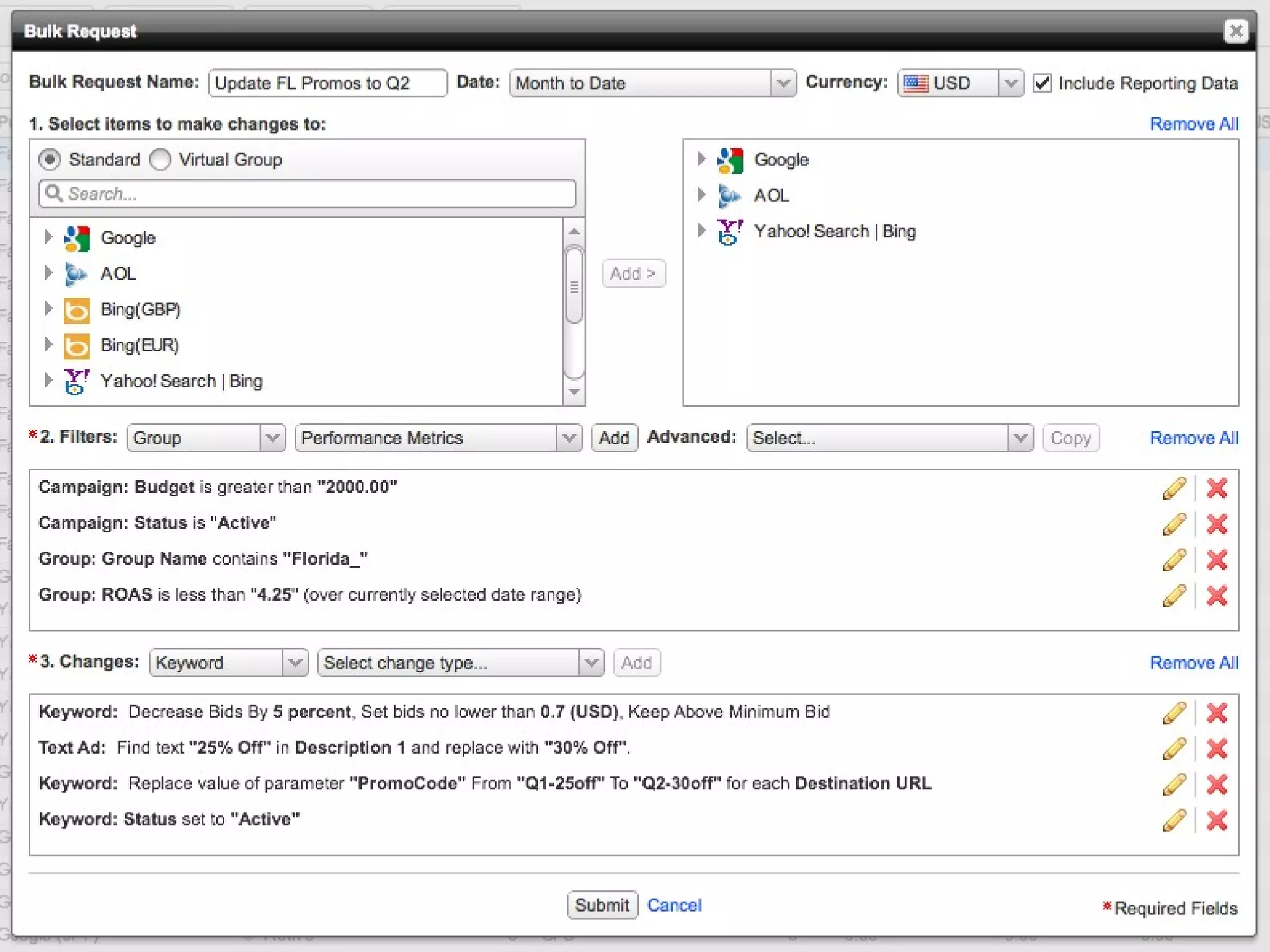Image resolution: width=1270 pixels, height=952 pixels.
Task: Edit the Budget greater than 2000.00 filter
Action: (x=1174, y=488)
